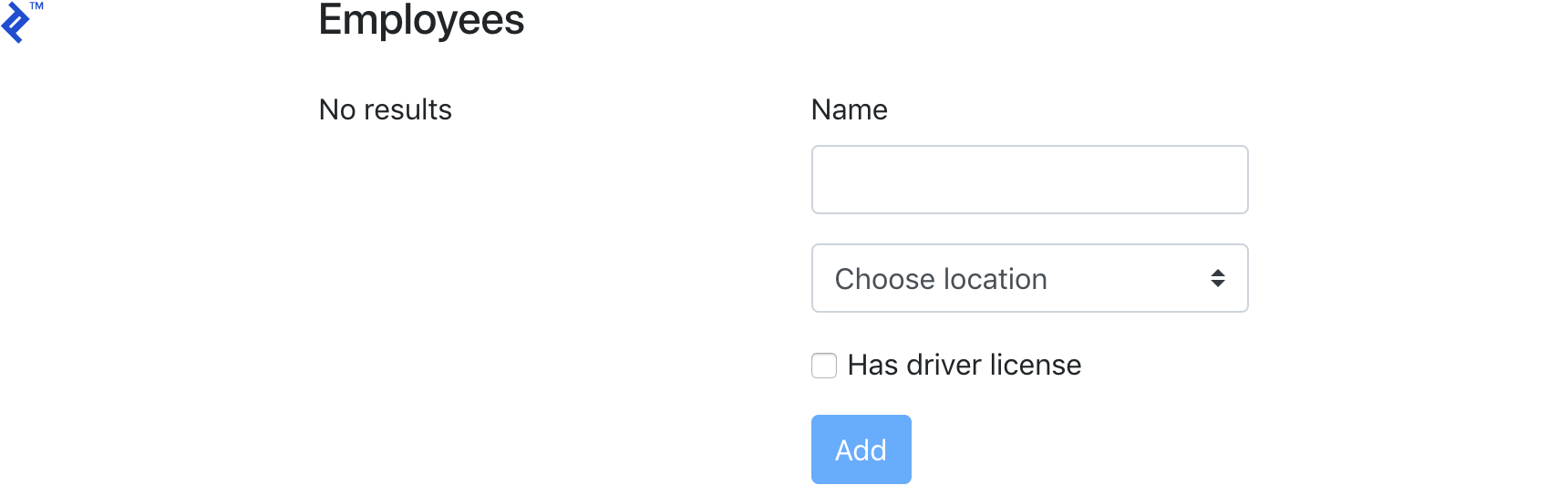1568x485 pixels.
Task: Click the TM trademark symbol beside logo
Action: tap(36, 6)
